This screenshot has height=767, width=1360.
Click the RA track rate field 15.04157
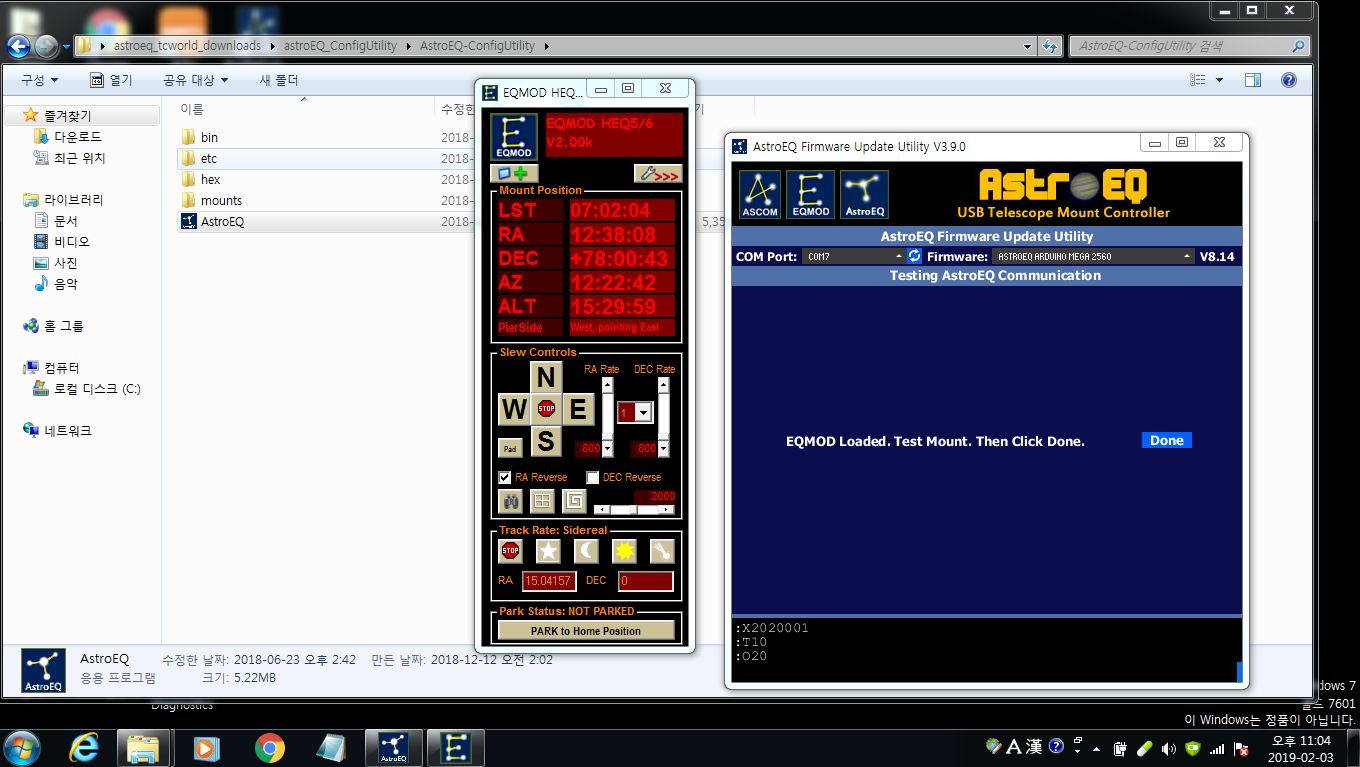[x=549, y=581]
